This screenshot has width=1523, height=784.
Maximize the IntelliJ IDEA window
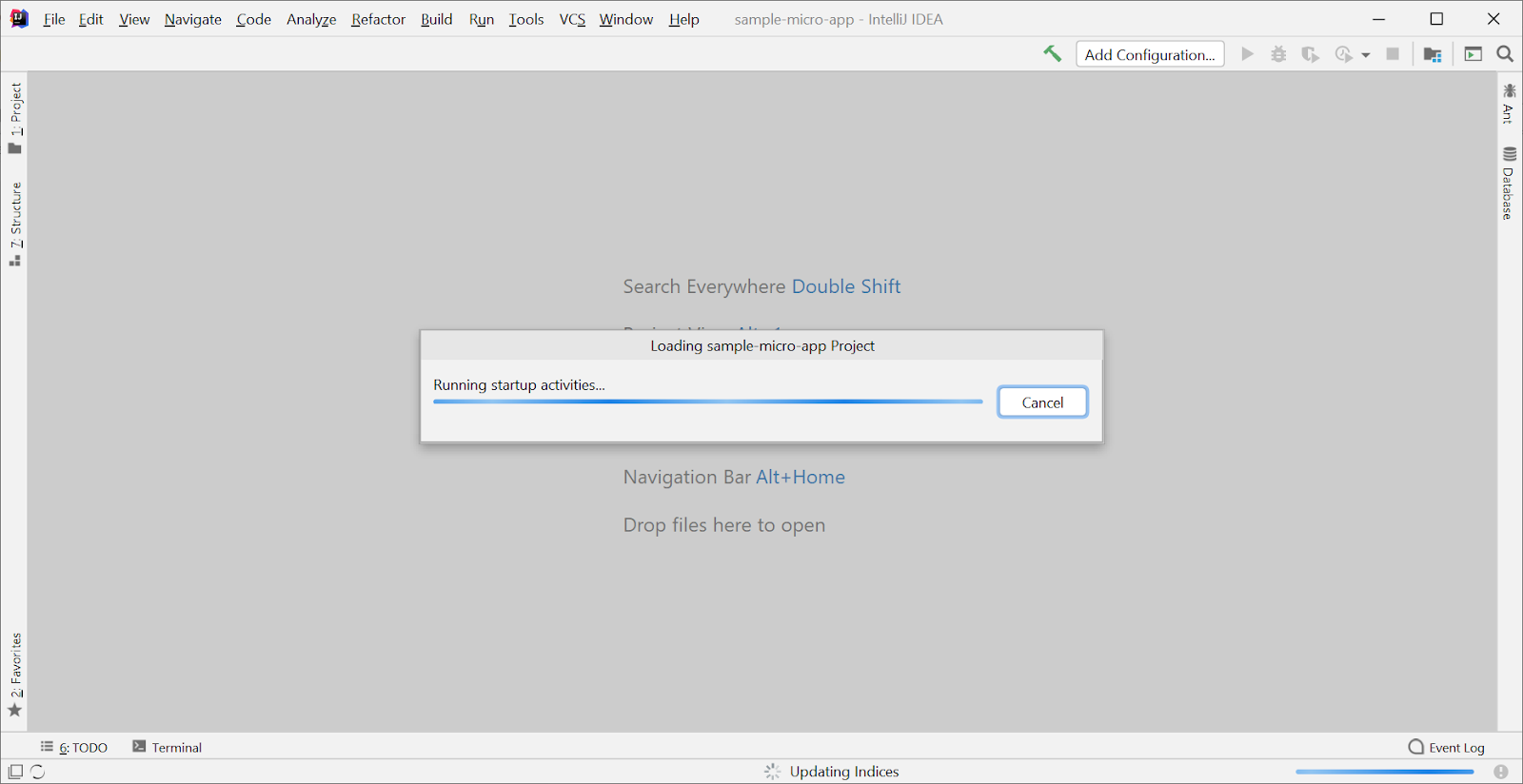click(1436, 19)
